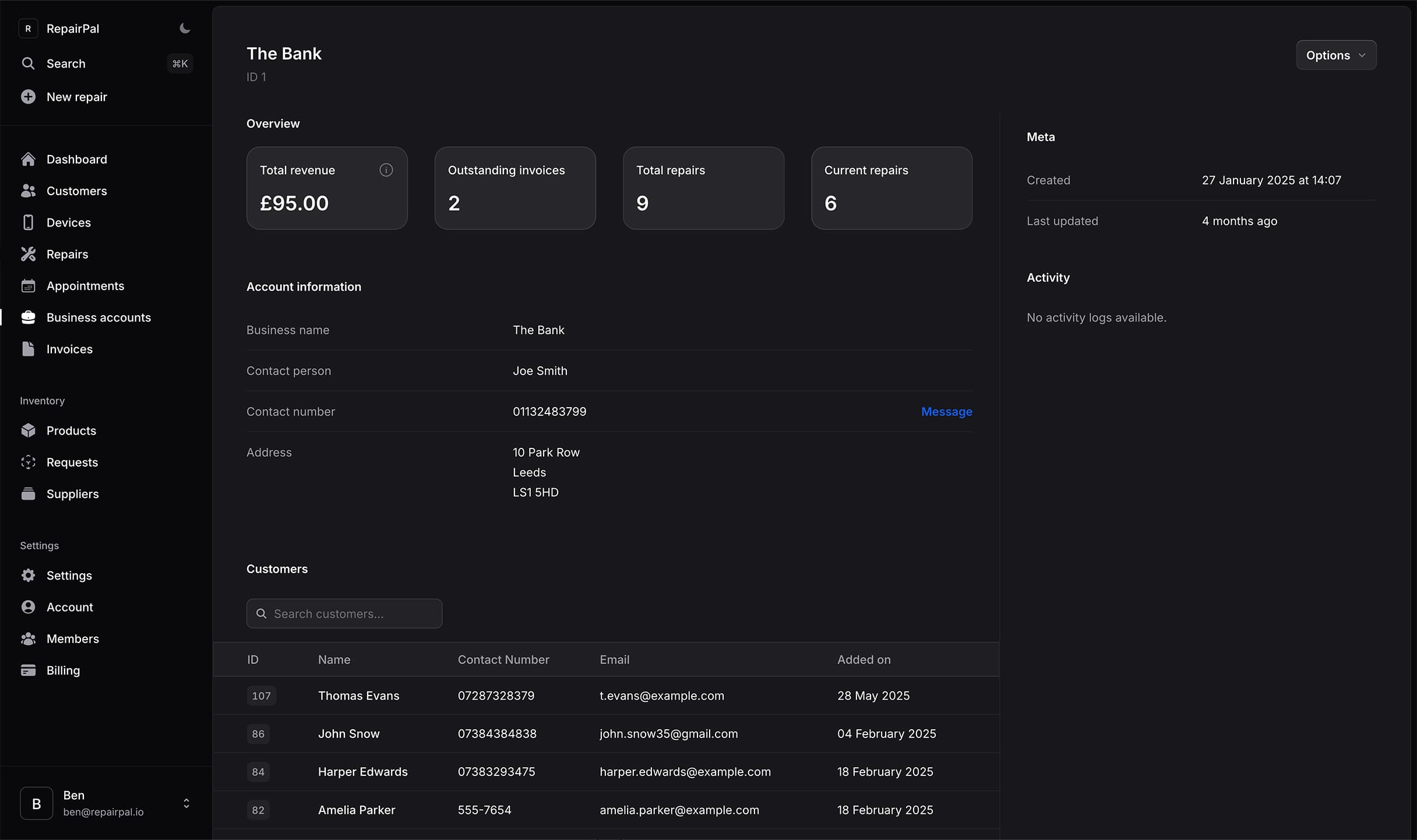Click the Email column header
The height and width of the screenshot is (840, 1417).
615,660
